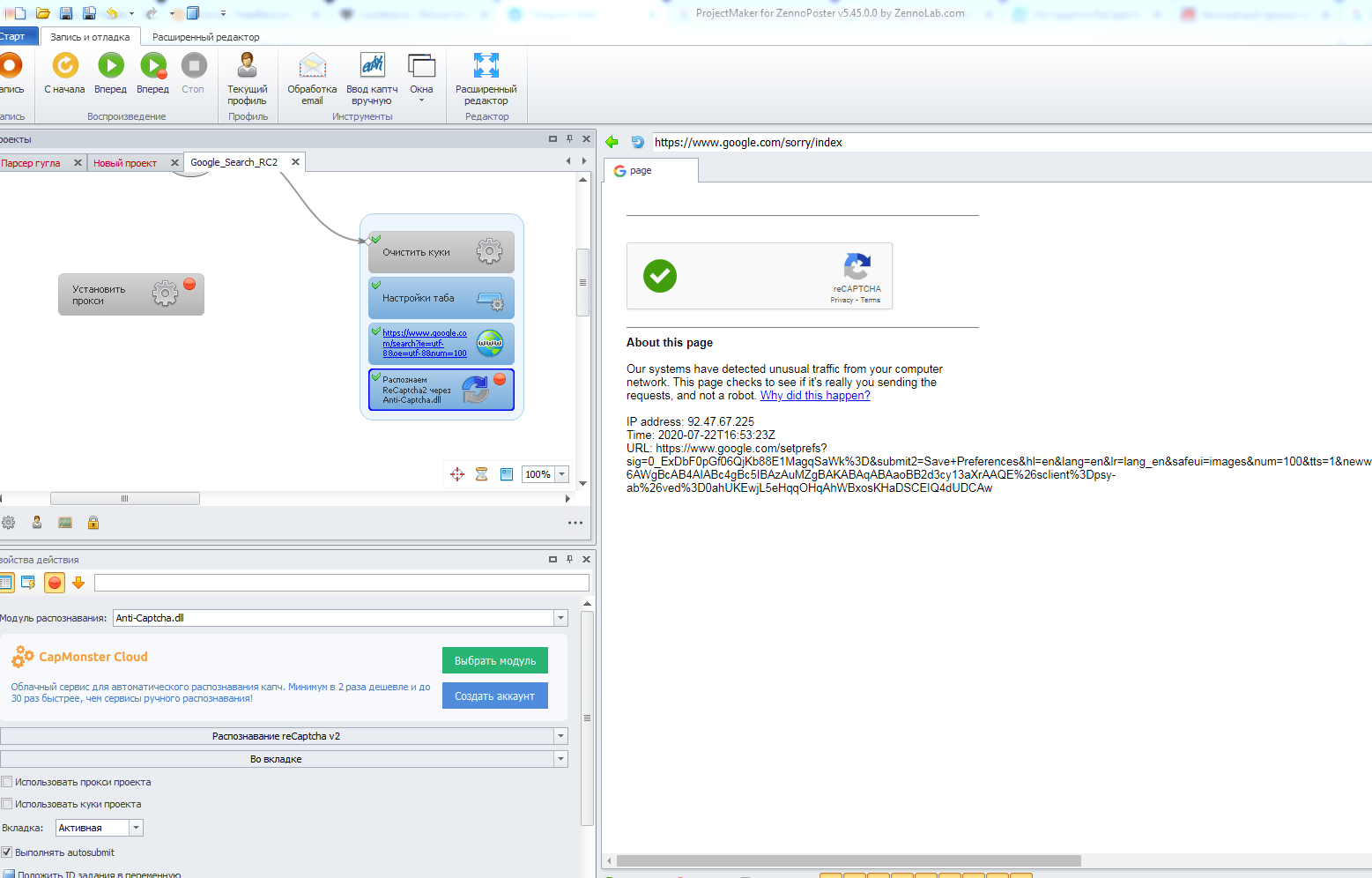The height and width of the screenshot is (878, 1372).
Task: Toggle breakpoint on 'Установить прокси' block
Action: pos(189,284)
